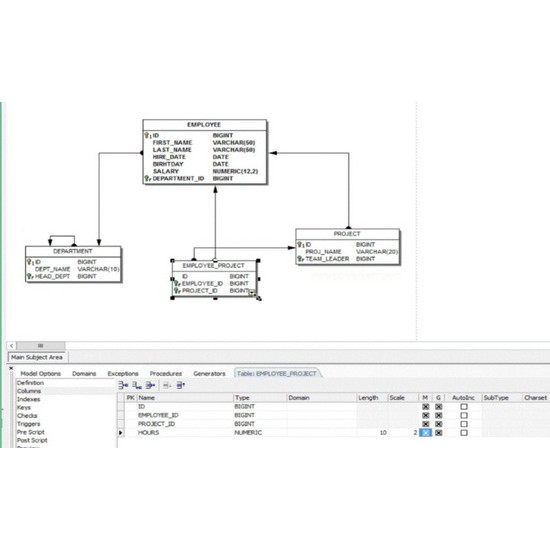Click the horizontal scrollbar left arrow
This screenshot has height=550, width=550.
[12, 346]
